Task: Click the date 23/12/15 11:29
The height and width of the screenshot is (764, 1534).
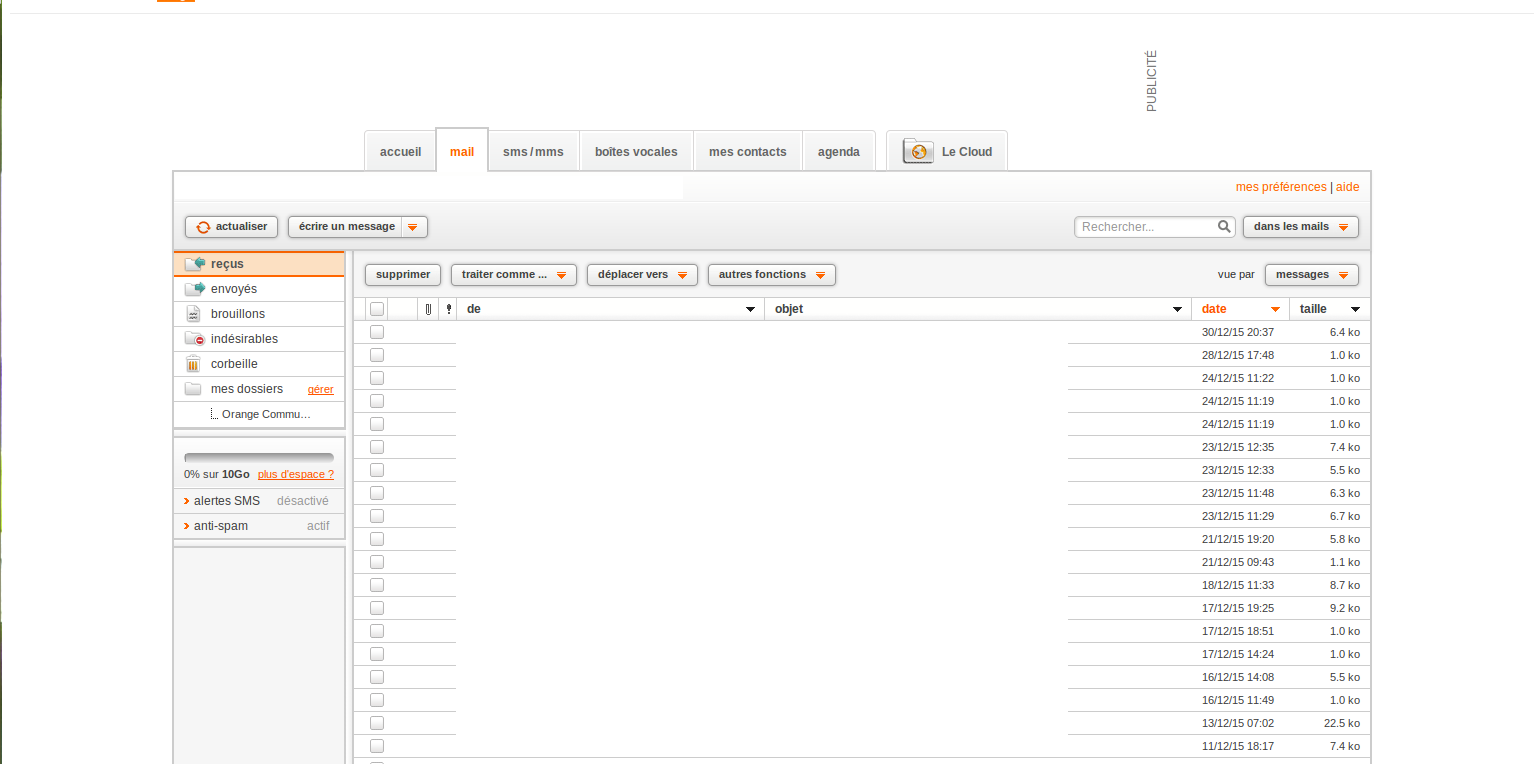Action: pos(1238,516)
